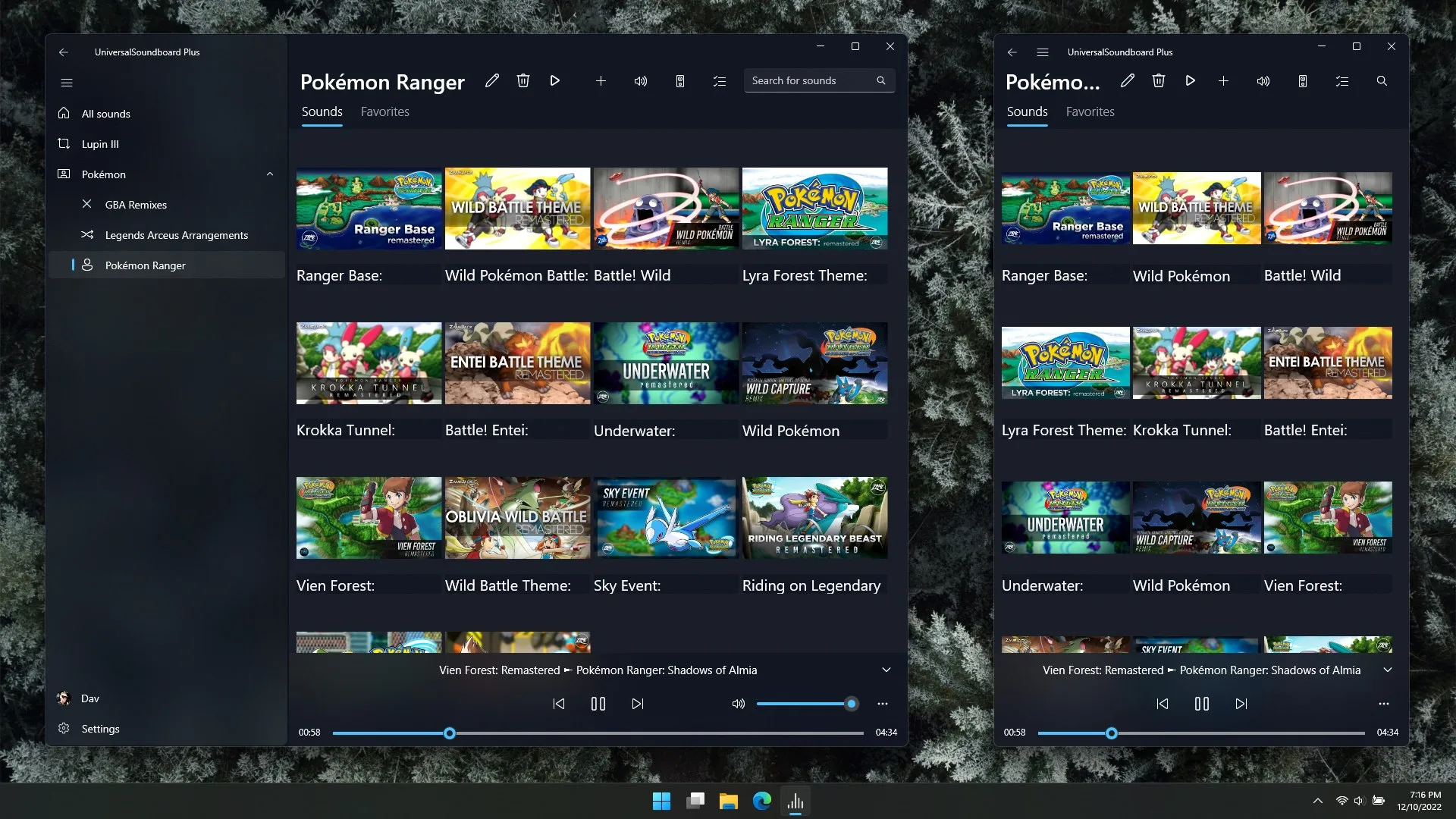Viewport: 1456px width, 819px height.
Task: Switch to Sounds tab in left window
Action: (322, 111)
